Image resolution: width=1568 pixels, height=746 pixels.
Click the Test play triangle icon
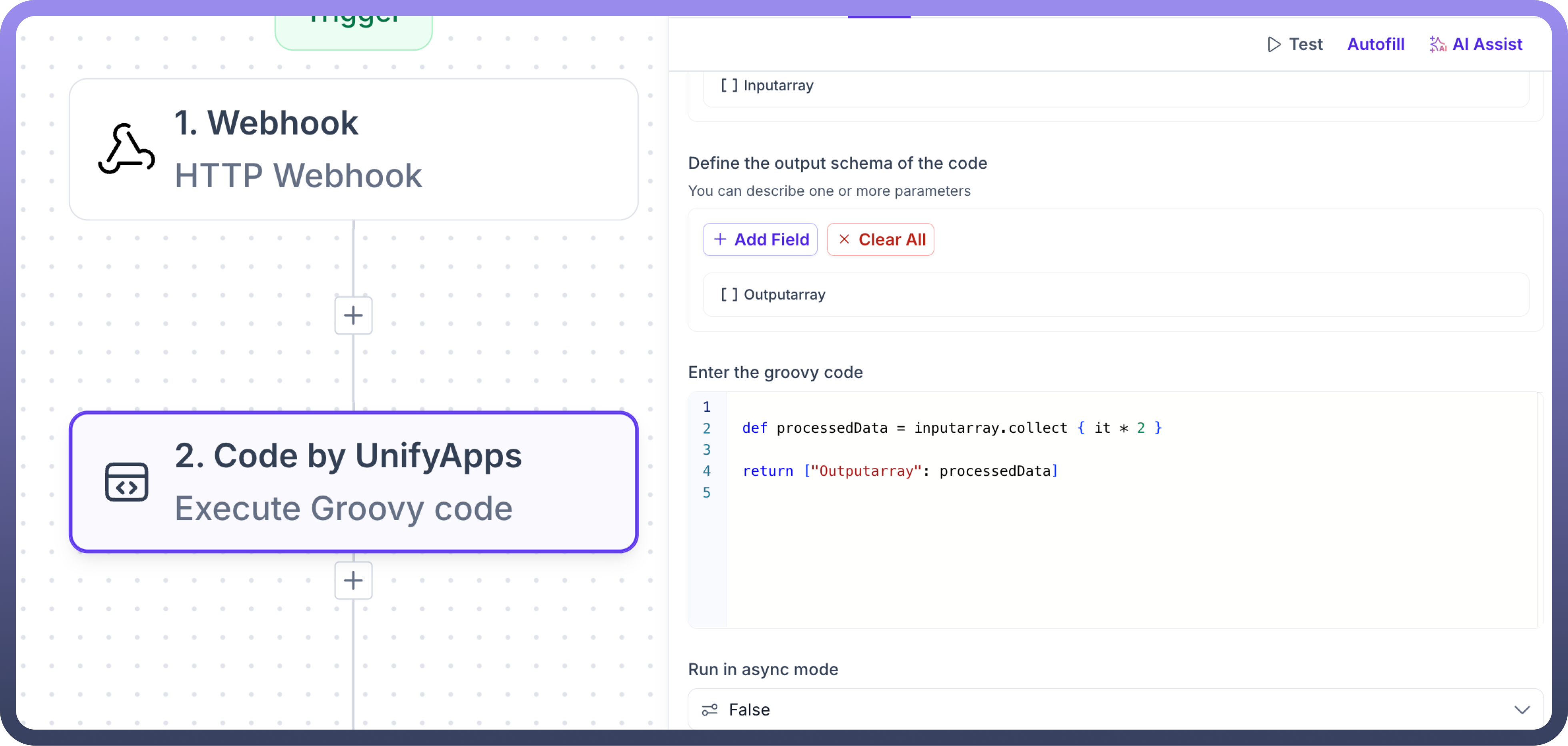point(1273,44)
